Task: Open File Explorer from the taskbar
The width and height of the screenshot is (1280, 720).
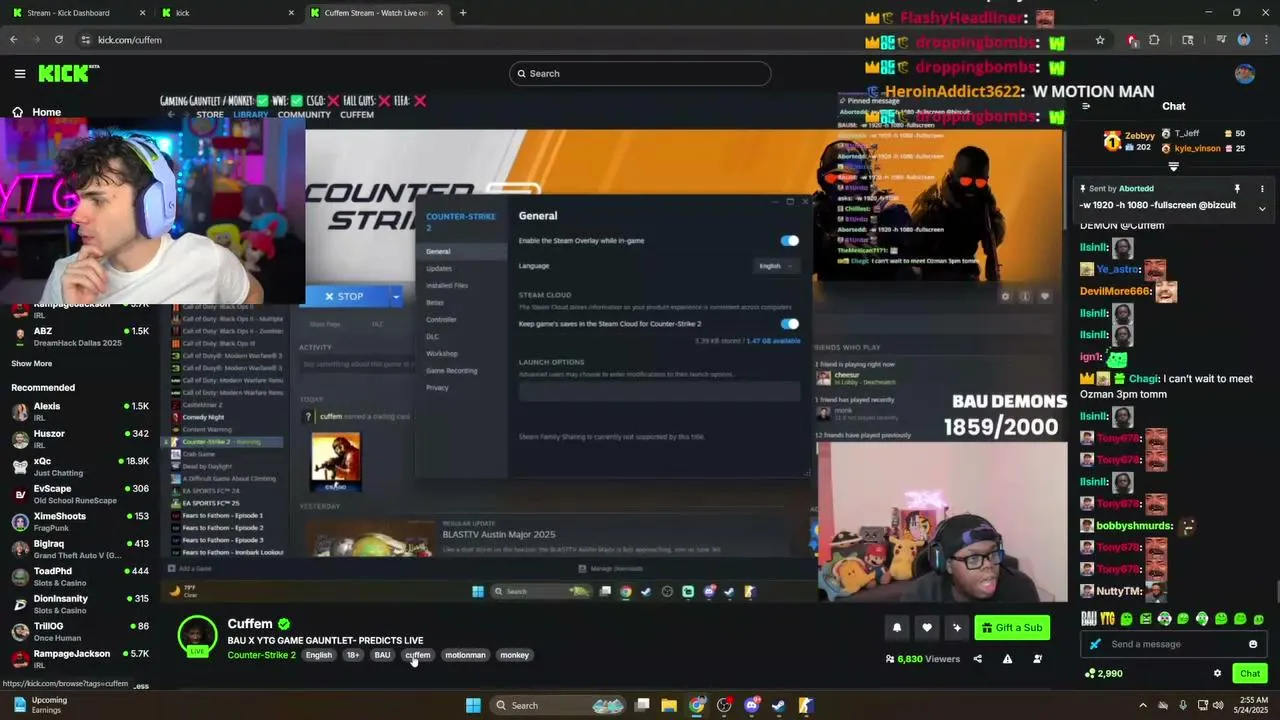Action: click(x=669, y=705)
